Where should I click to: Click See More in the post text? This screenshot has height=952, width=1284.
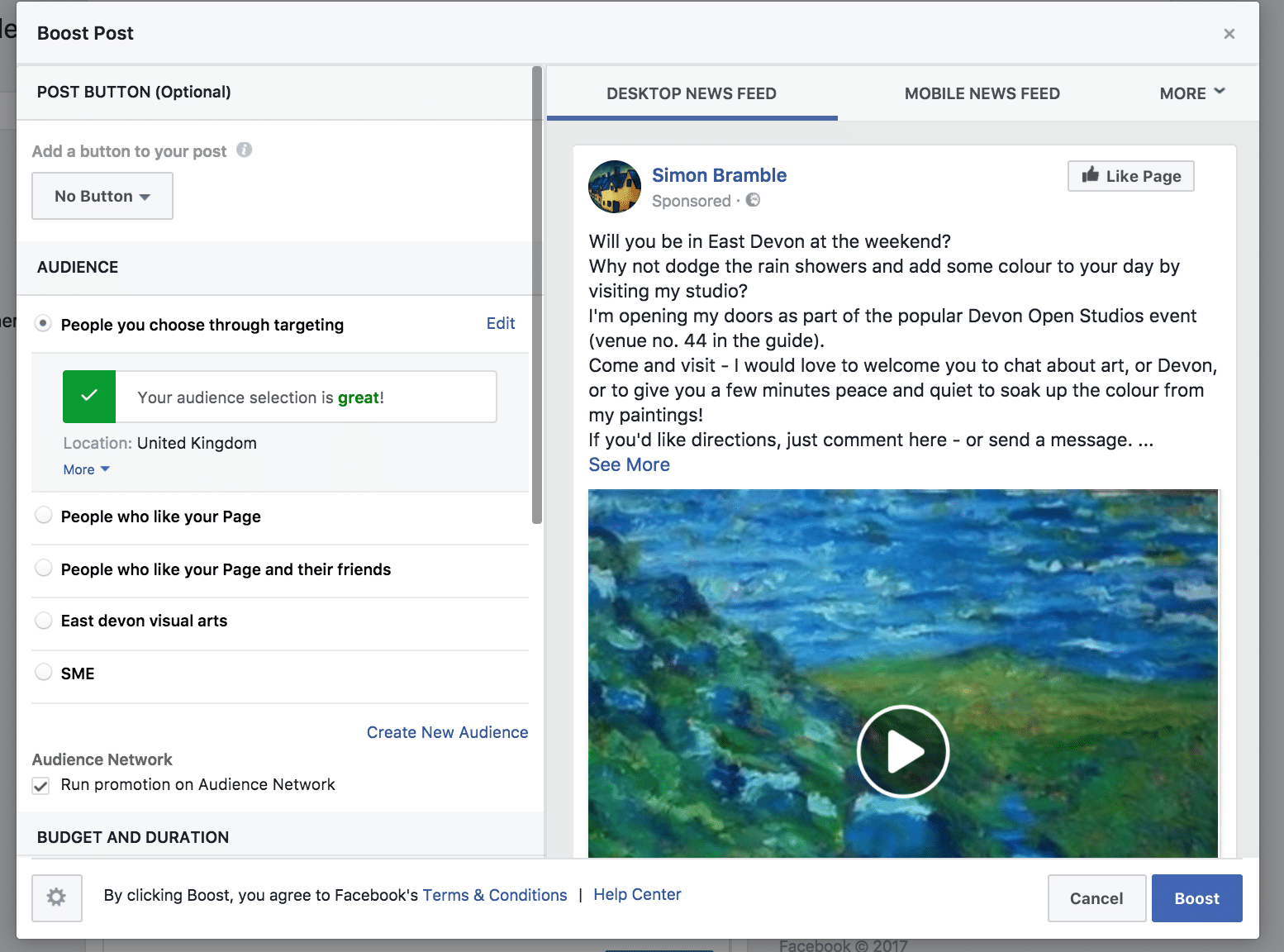(x=629, y=464)
